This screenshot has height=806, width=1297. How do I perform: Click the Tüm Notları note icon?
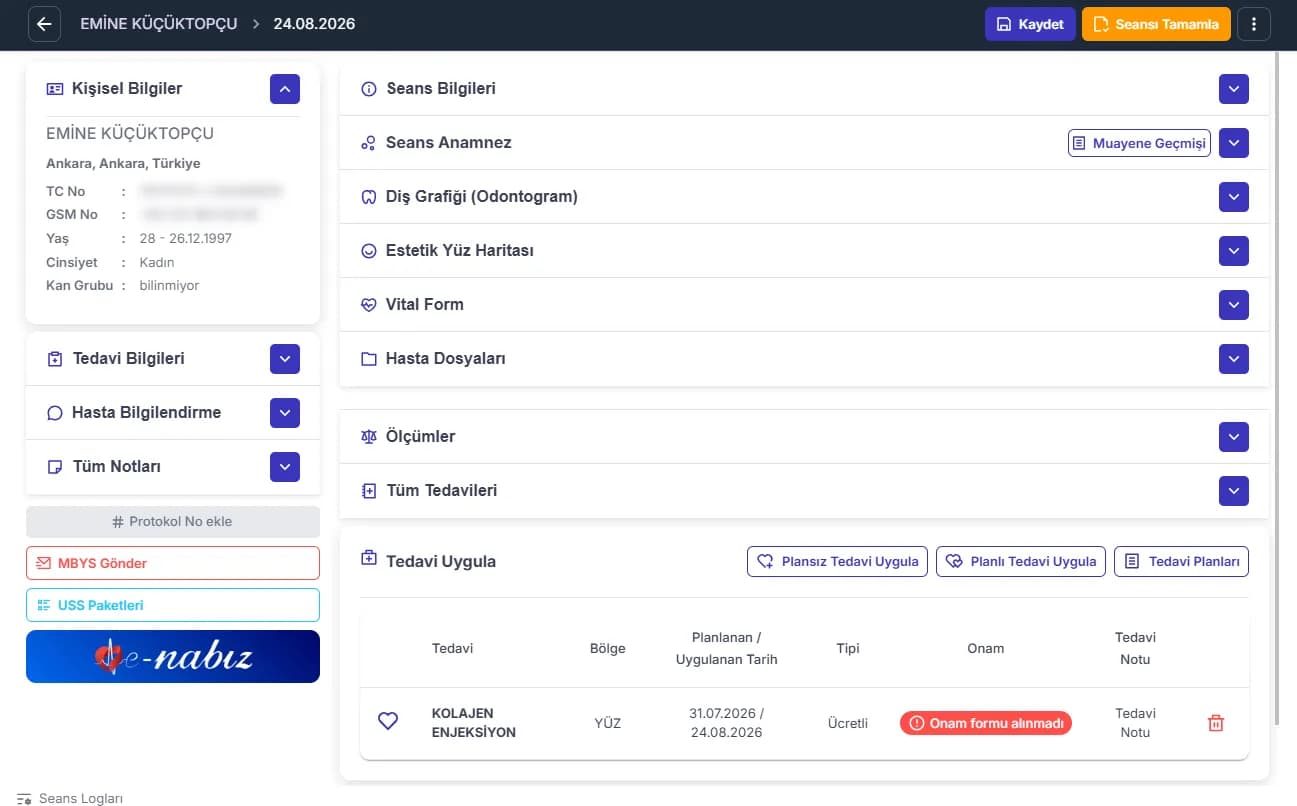click(x=55, y=467)
